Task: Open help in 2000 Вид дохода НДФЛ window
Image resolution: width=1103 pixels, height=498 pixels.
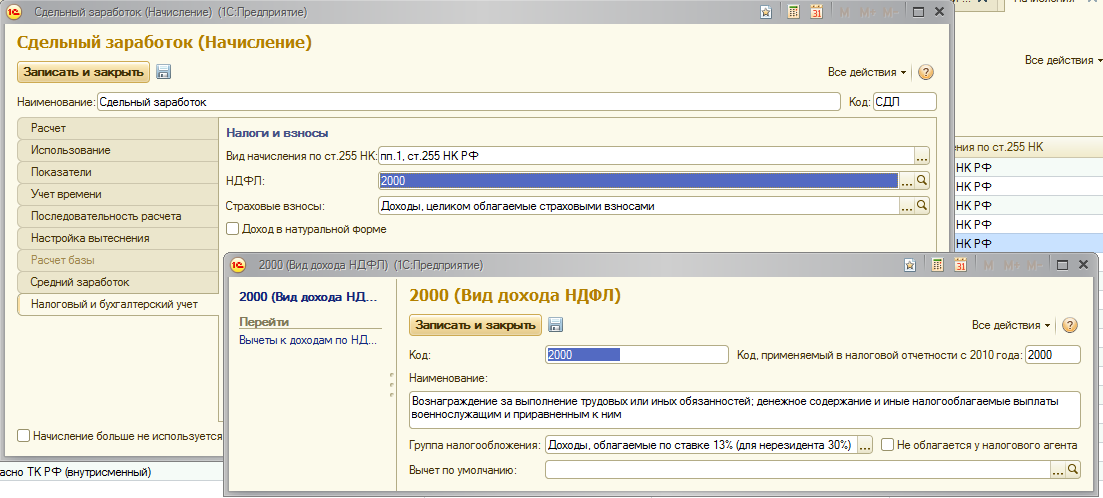Action: point(1070,325)
